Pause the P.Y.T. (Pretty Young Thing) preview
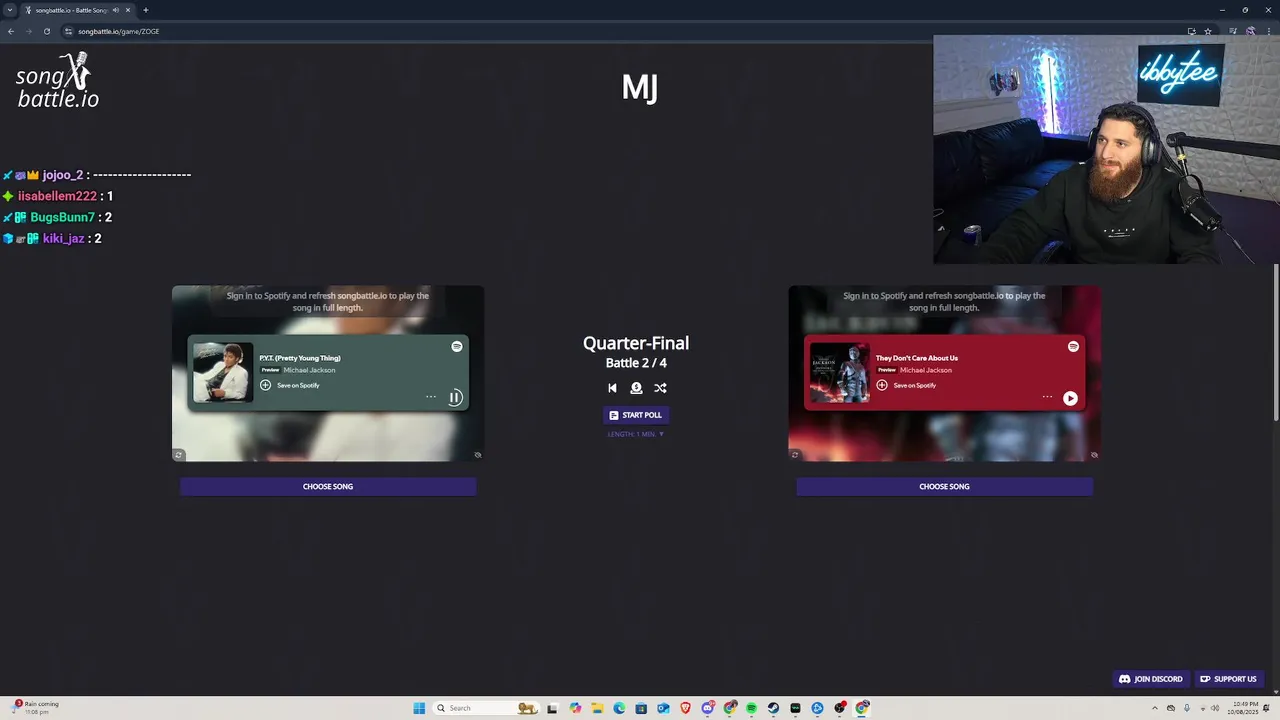This screenshot has height=720, width=1280. coord(455,397)
